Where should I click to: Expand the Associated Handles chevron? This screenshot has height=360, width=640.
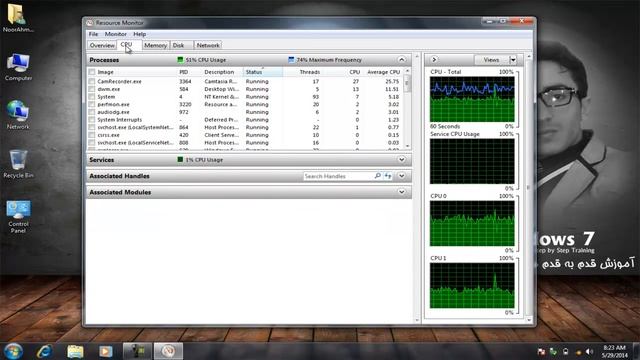(402, 176)
